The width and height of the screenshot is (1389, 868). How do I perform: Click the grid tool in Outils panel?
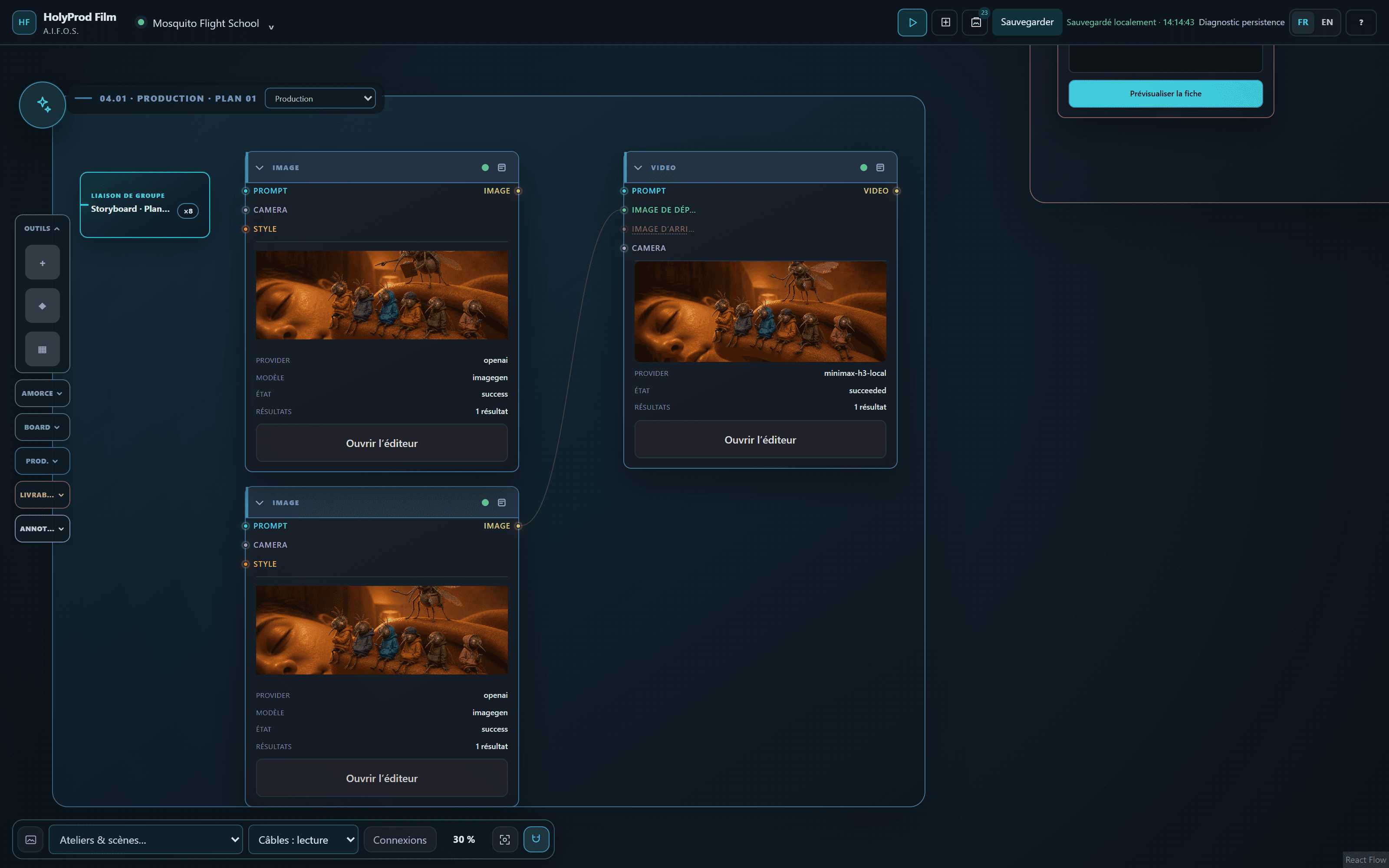[43, 349]
